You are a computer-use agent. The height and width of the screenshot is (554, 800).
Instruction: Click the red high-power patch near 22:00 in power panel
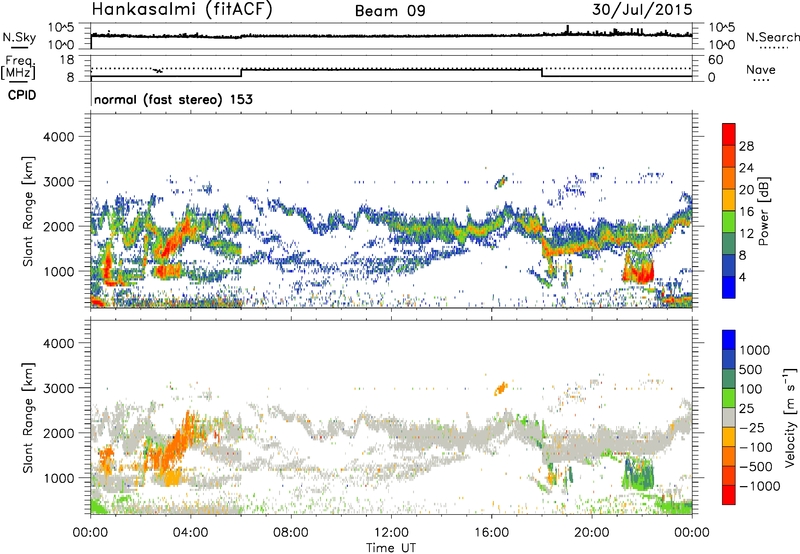[639, 272]
